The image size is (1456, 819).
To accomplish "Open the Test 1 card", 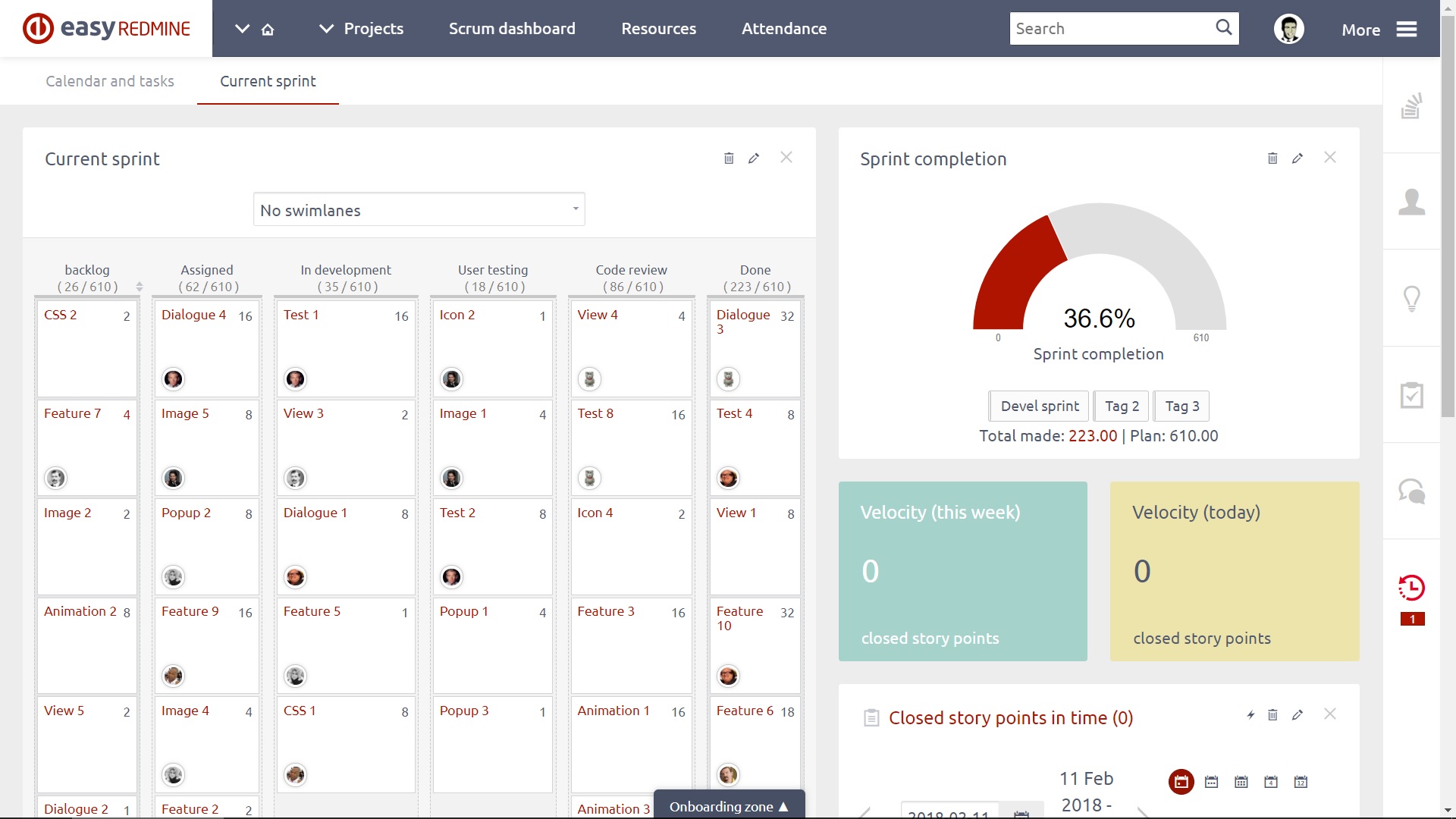I will [x=346, y=348].
